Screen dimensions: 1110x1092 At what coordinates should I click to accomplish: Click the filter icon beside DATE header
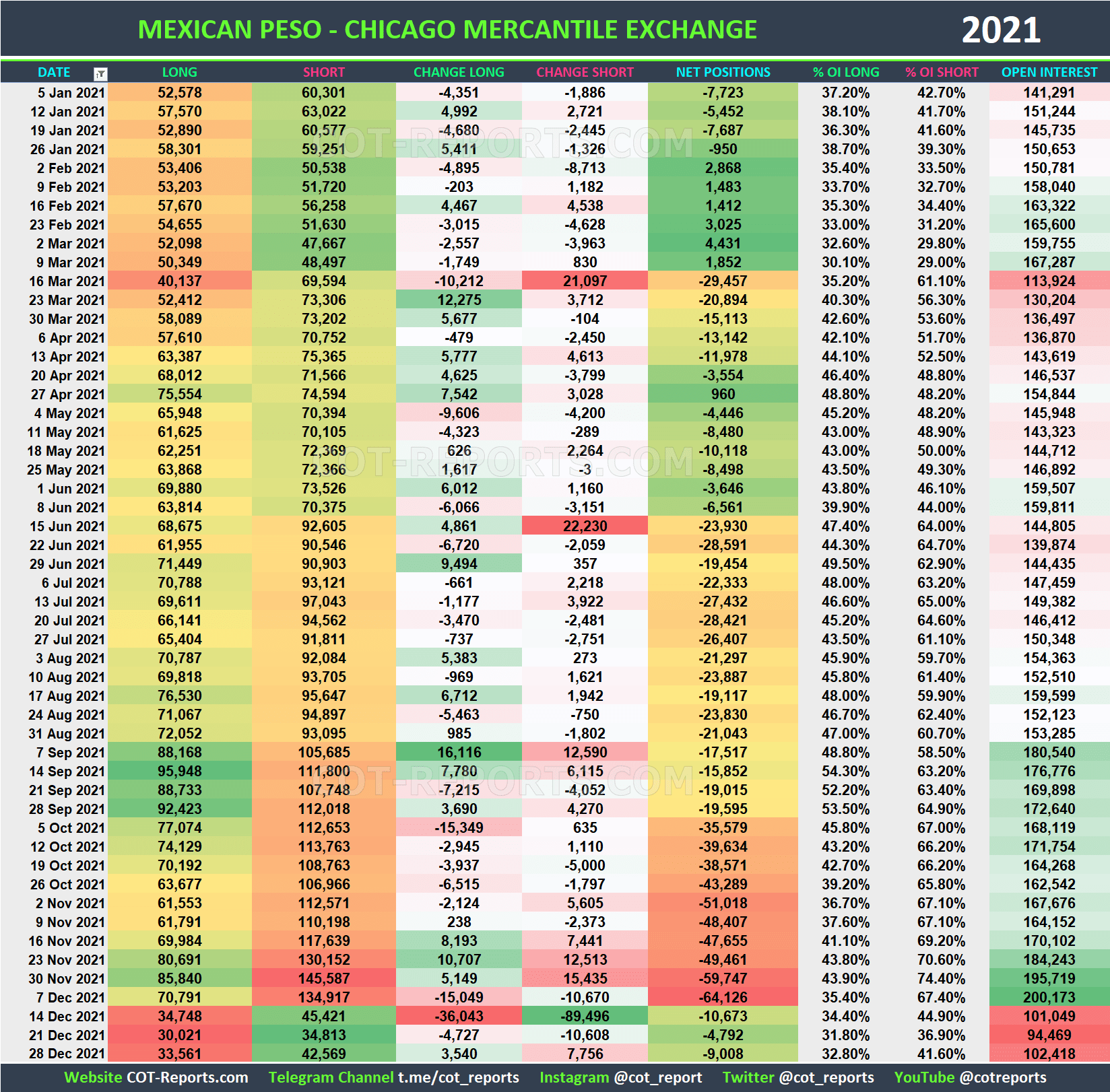[100, 72]
